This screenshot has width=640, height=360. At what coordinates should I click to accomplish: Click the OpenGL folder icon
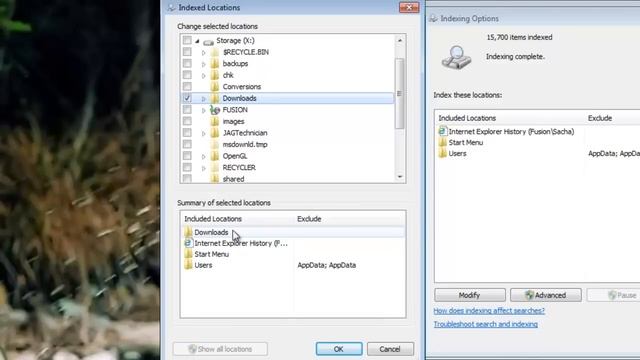(215, 156)
